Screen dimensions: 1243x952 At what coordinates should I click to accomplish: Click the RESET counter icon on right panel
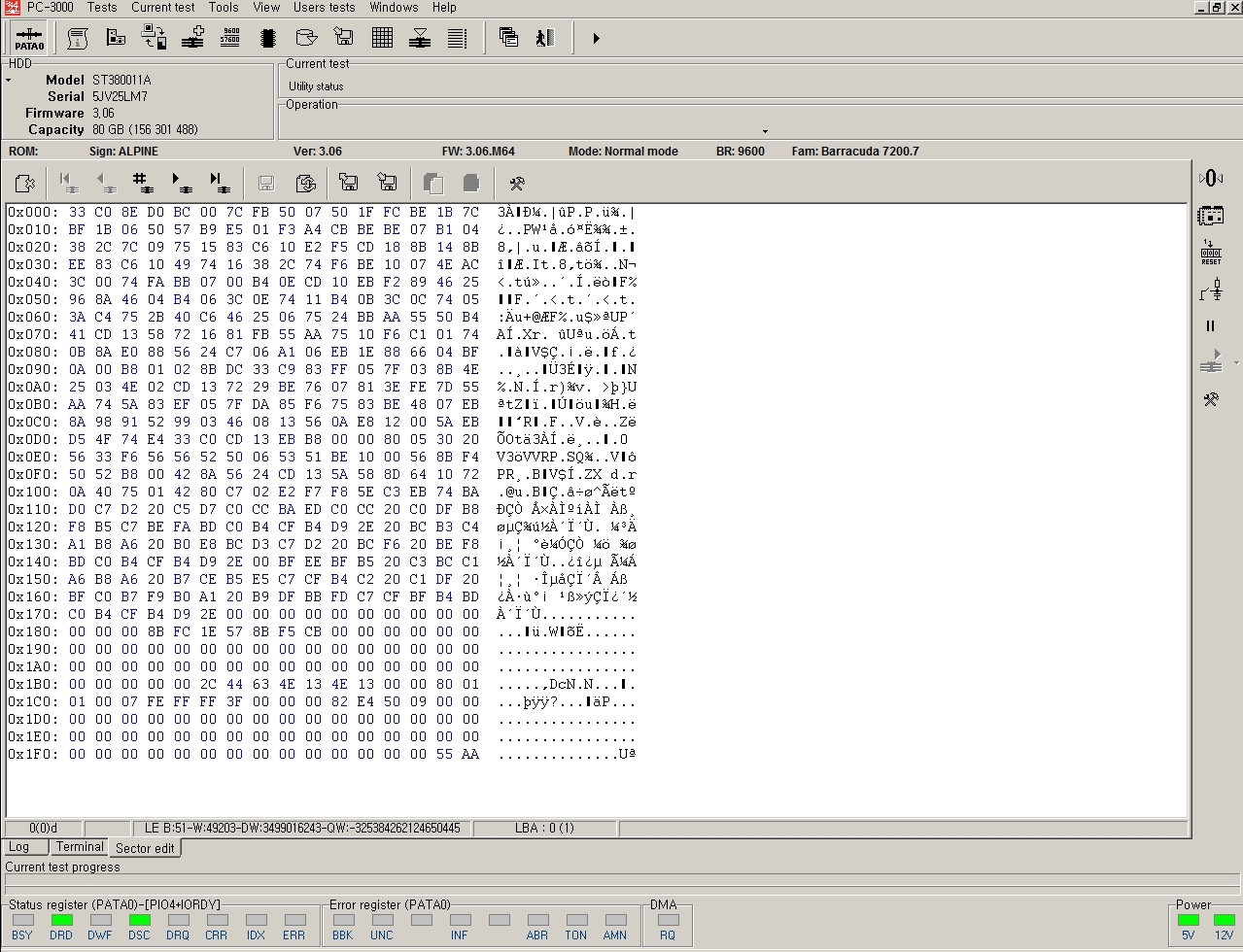coord(1211,253)
